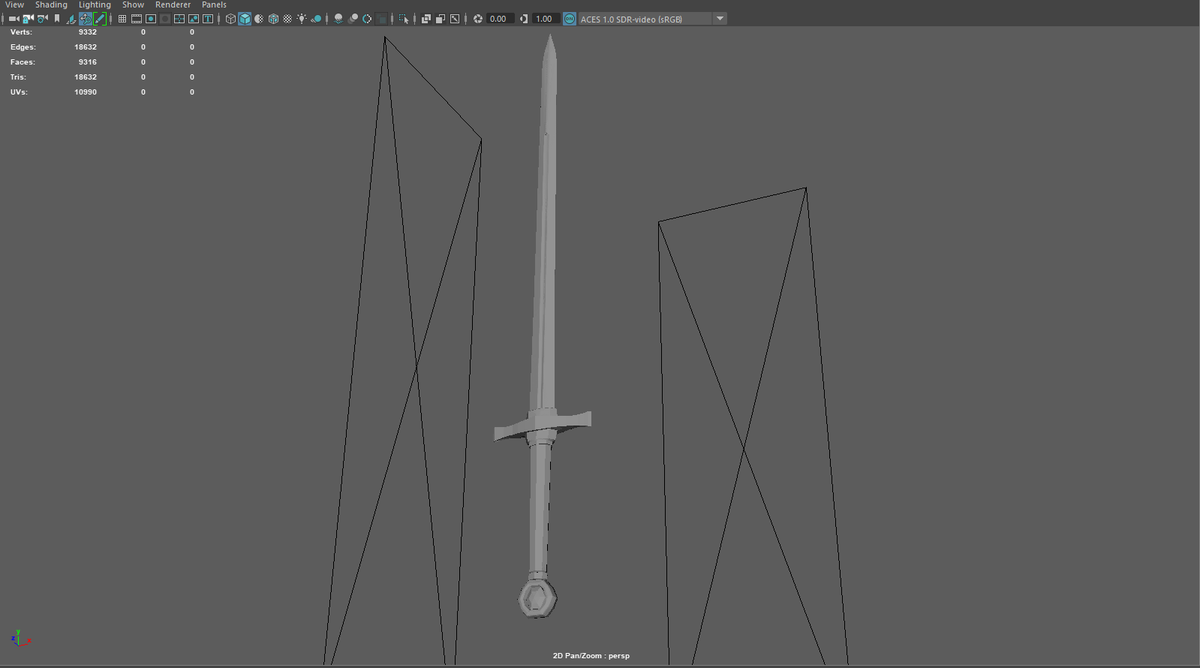Open the Camera Attributes icon
Viewport: 1200px width, 668px height.
click(x=42, y=19)
